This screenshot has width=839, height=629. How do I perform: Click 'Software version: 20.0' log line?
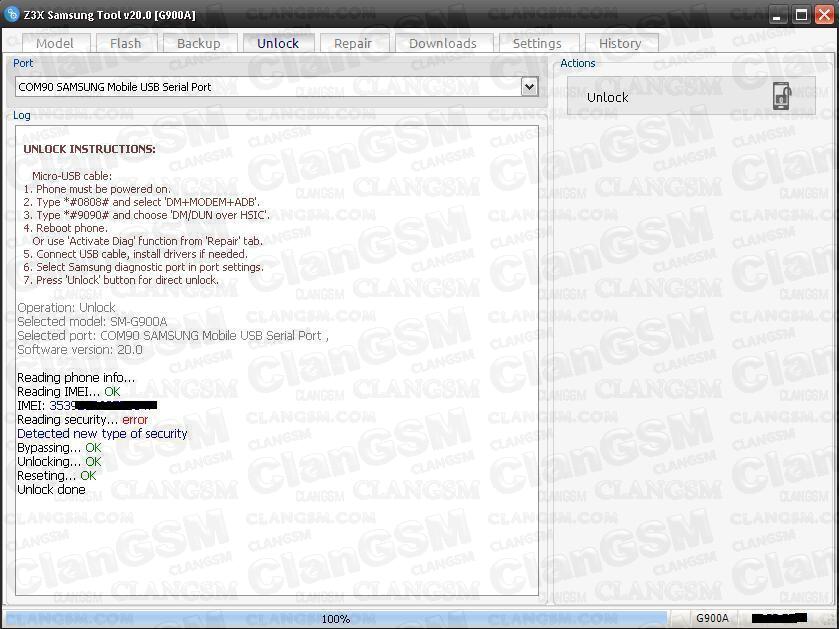[x=80, y=349]
